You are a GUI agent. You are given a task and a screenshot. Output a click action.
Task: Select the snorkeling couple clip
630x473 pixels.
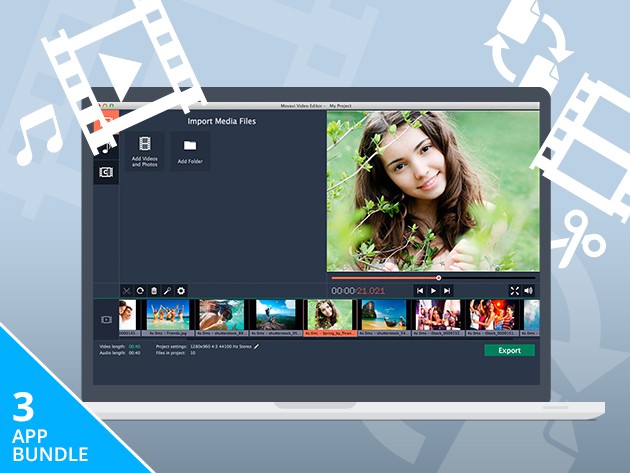[x=222, y=317]
